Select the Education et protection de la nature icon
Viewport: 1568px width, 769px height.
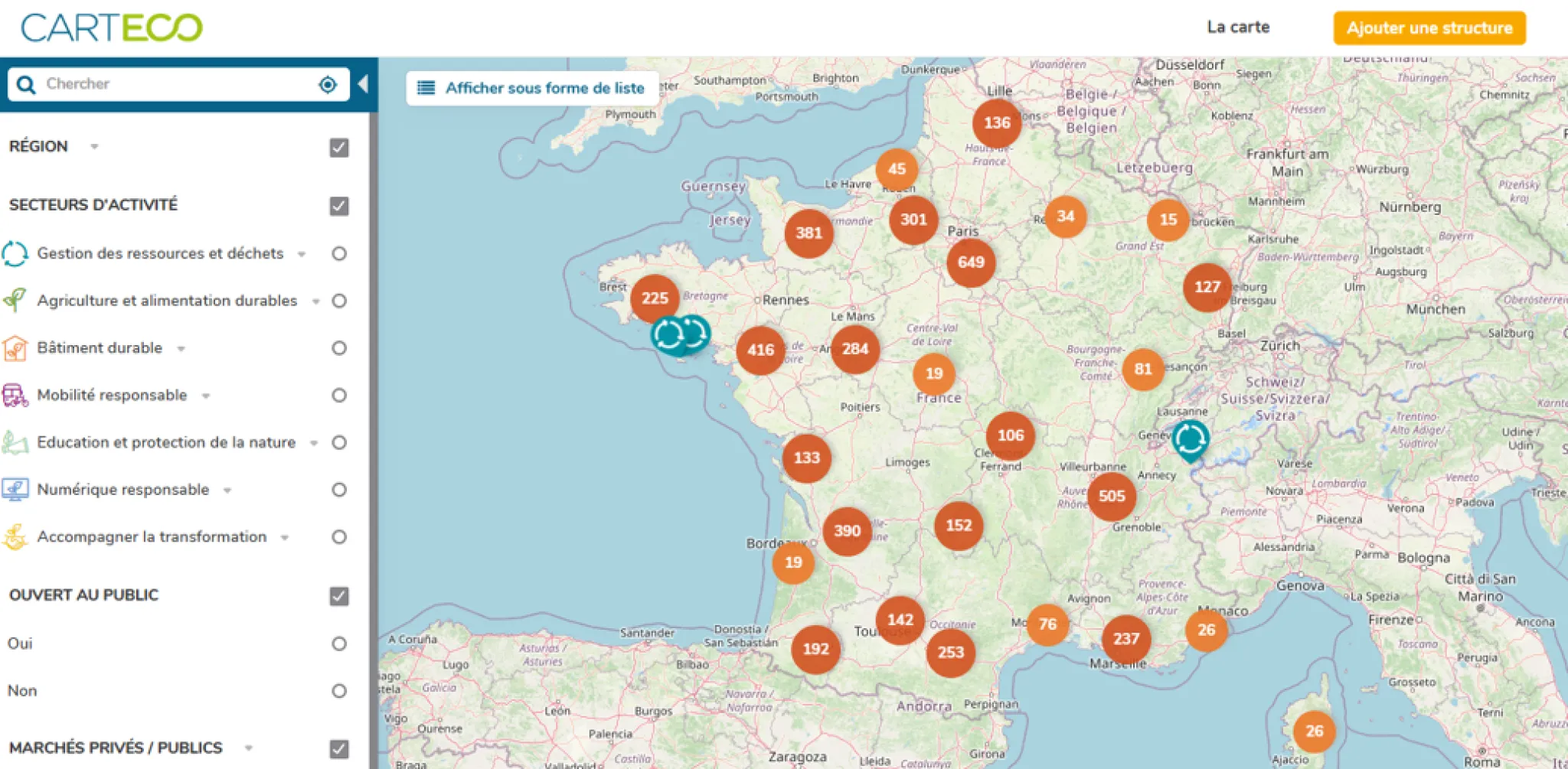point(15,442)
